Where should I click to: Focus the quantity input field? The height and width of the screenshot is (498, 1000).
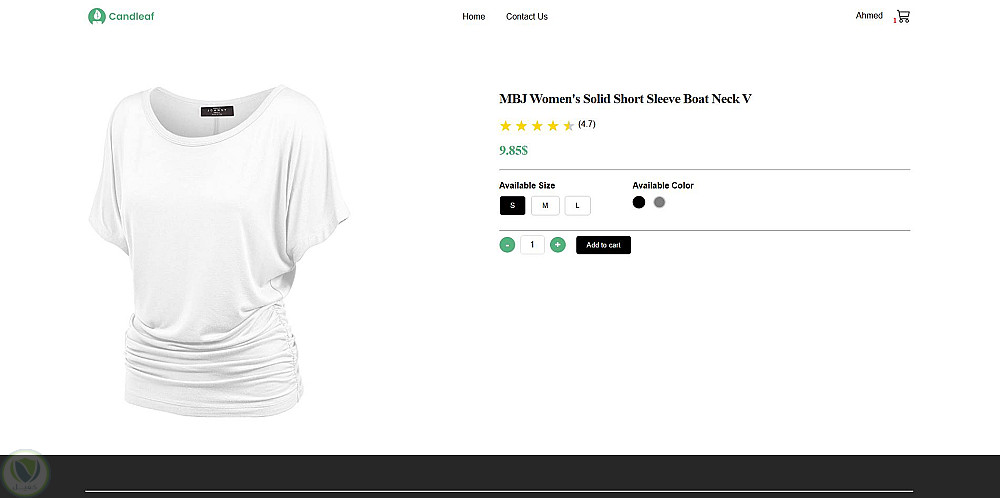coord(532,245)
